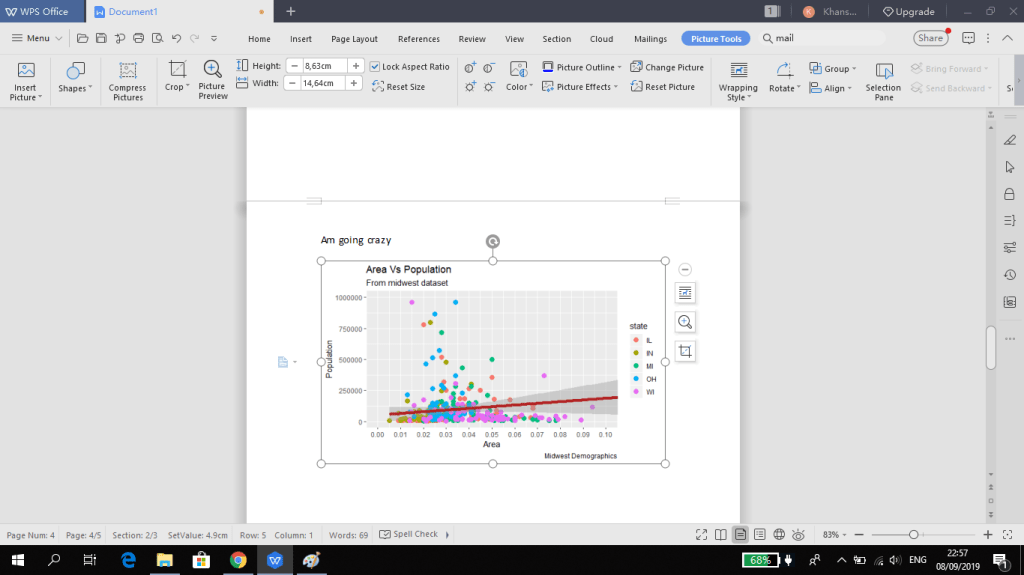Image resolution: width=1024 pixels, height=575 pixels.
Task: Click the Change Picture button
Action: pos(666,67)
